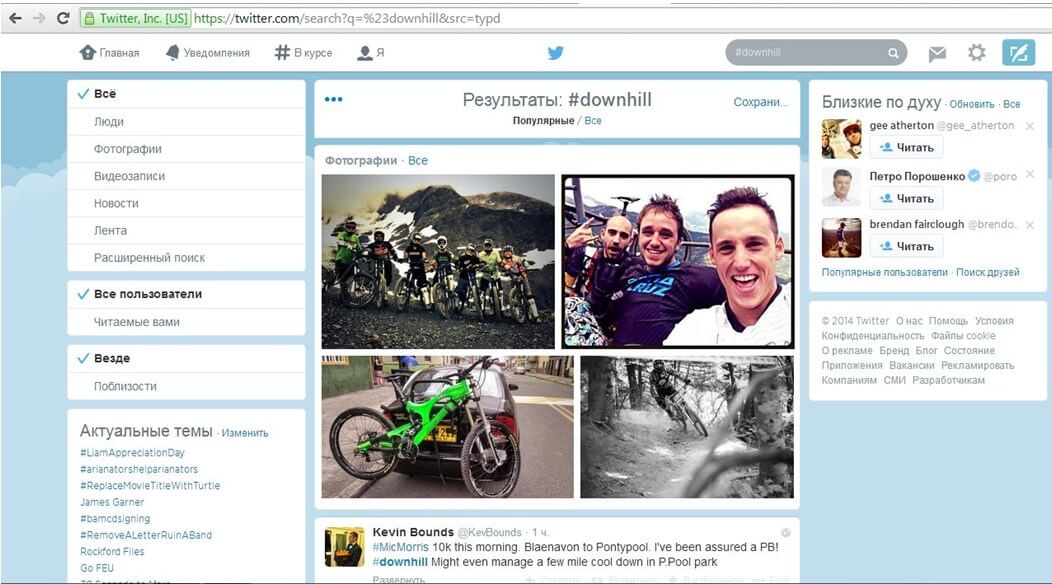1052x584 pixels.
Task: Open selfie of three men photo
Action: (678, 262)
